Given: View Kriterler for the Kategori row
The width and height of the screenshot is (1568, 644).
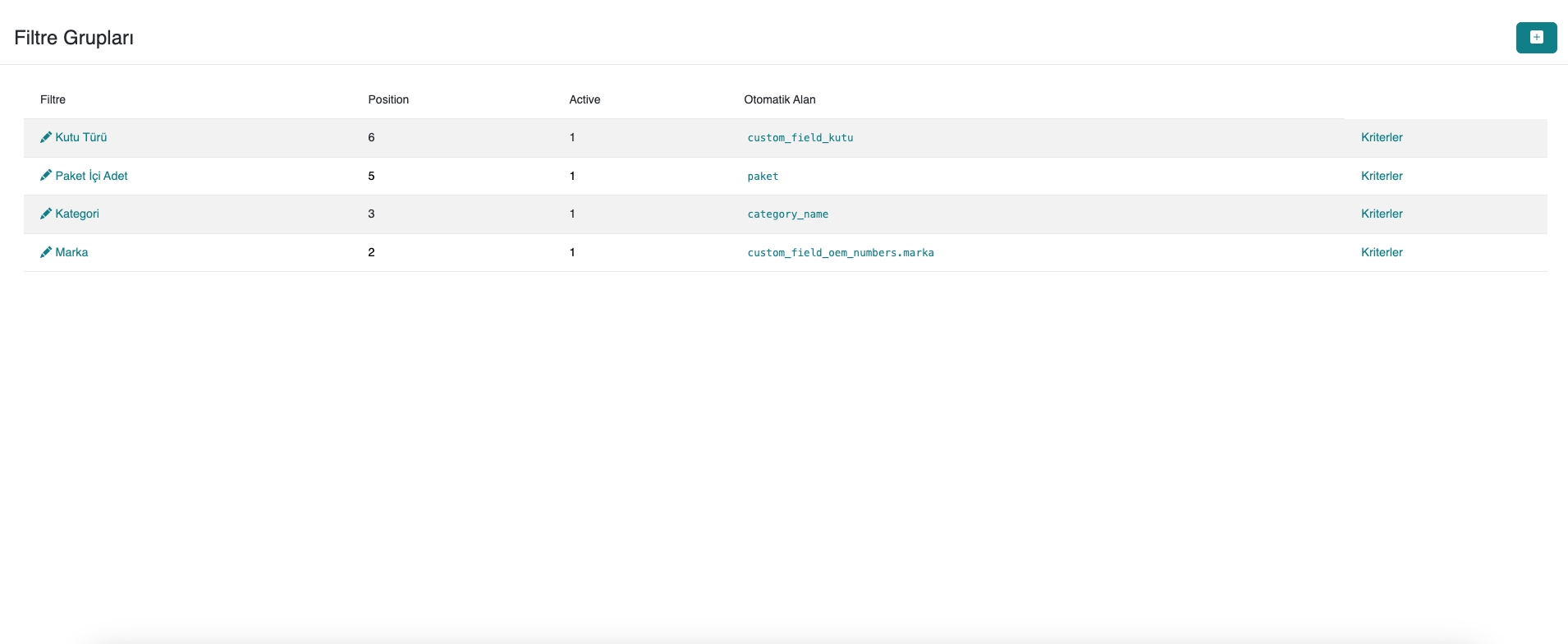Looking at the screenshot, I should 1382,214.
